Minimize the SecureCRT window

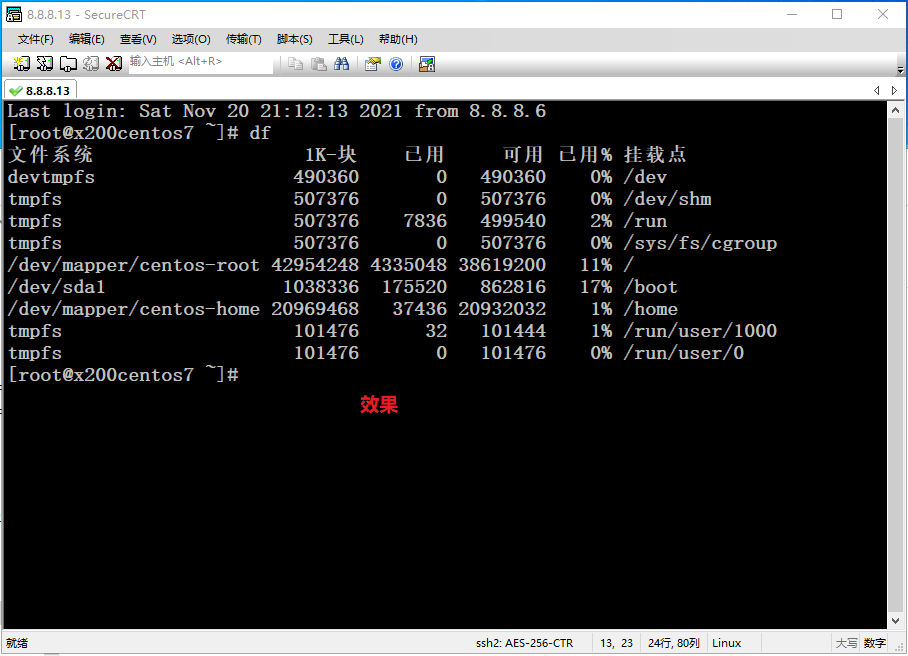tap(792, 14)
